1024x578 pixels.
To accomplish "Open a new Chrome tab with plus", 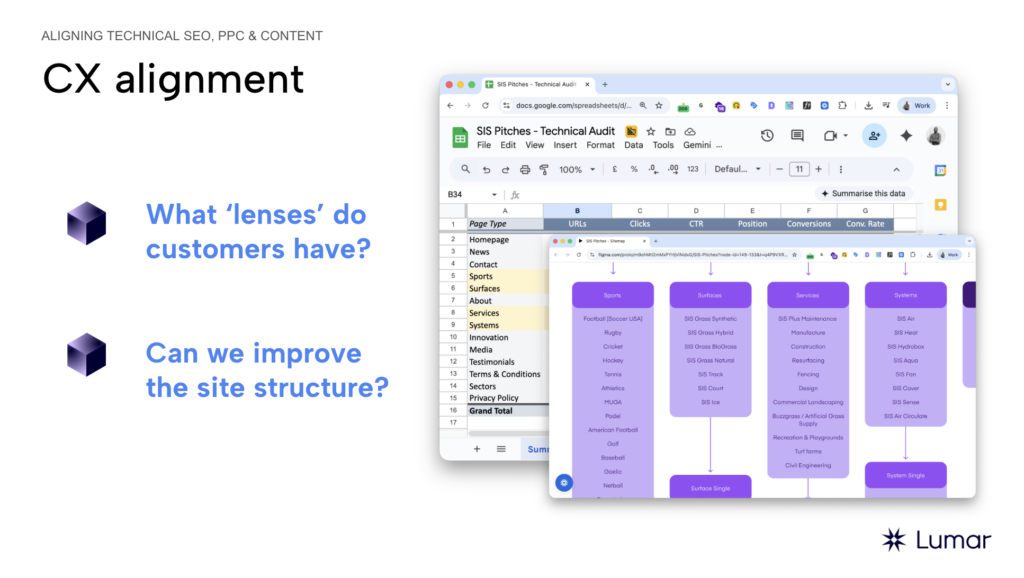I will point(605,84).
